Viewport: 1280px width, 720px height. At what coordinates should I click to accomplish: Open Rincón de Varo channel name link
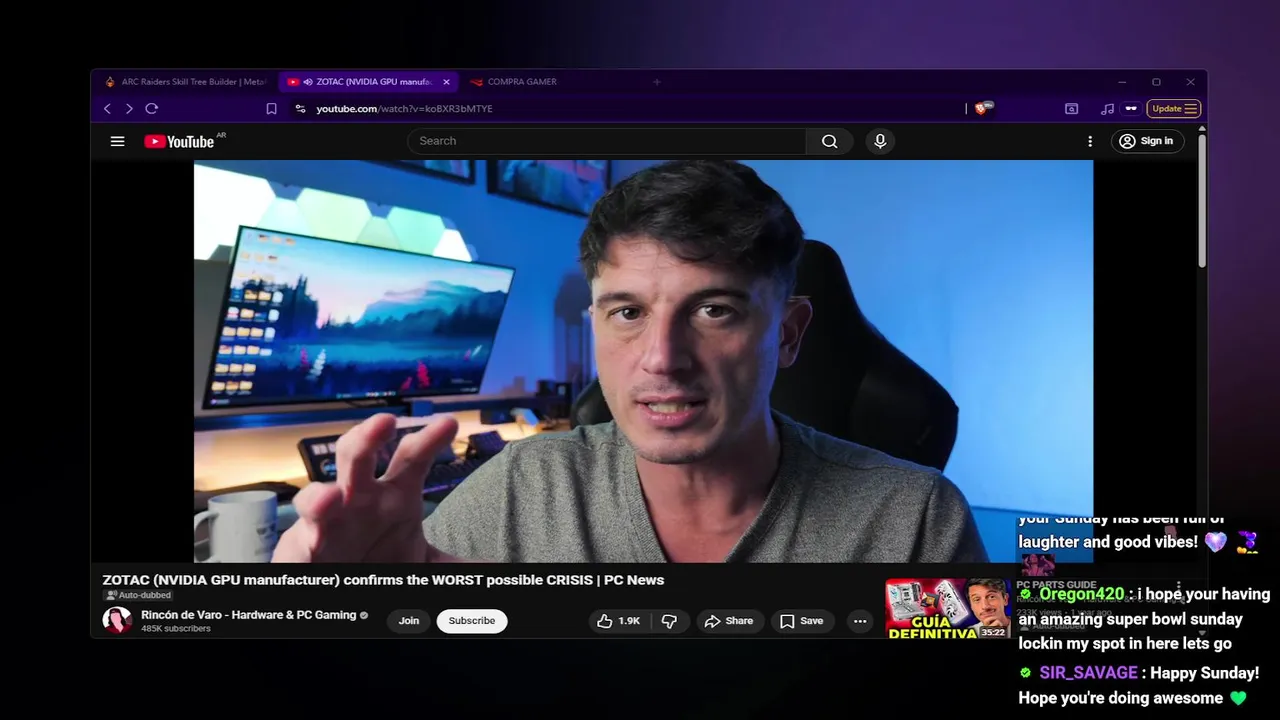pos(249,615)
